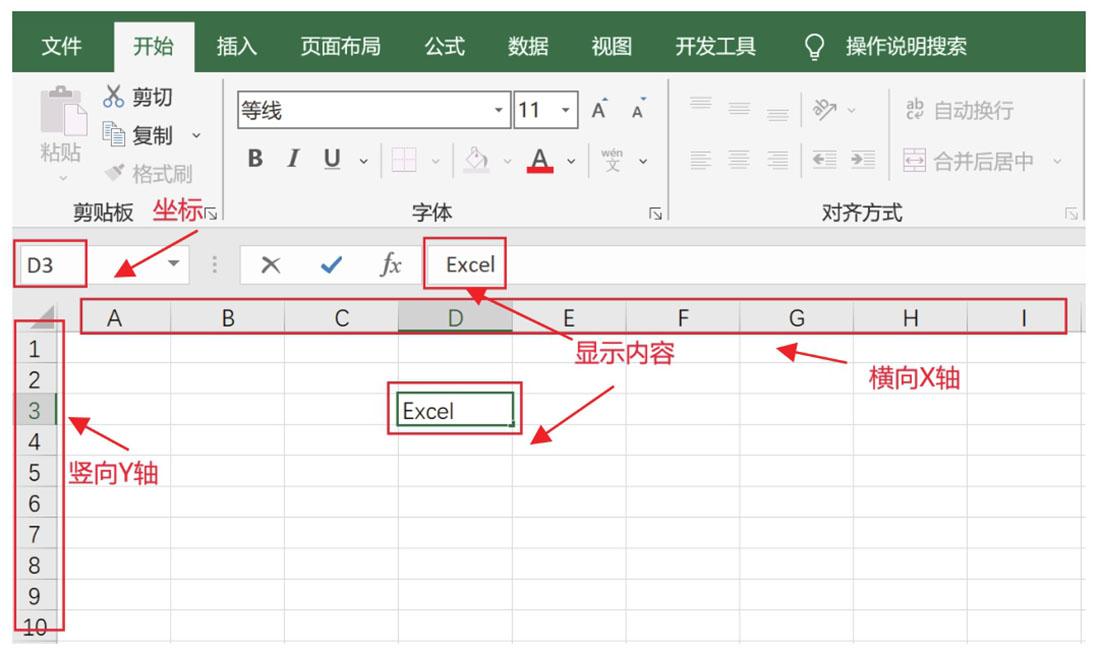Toggle Underline formatting

click(x=332, y=160)
